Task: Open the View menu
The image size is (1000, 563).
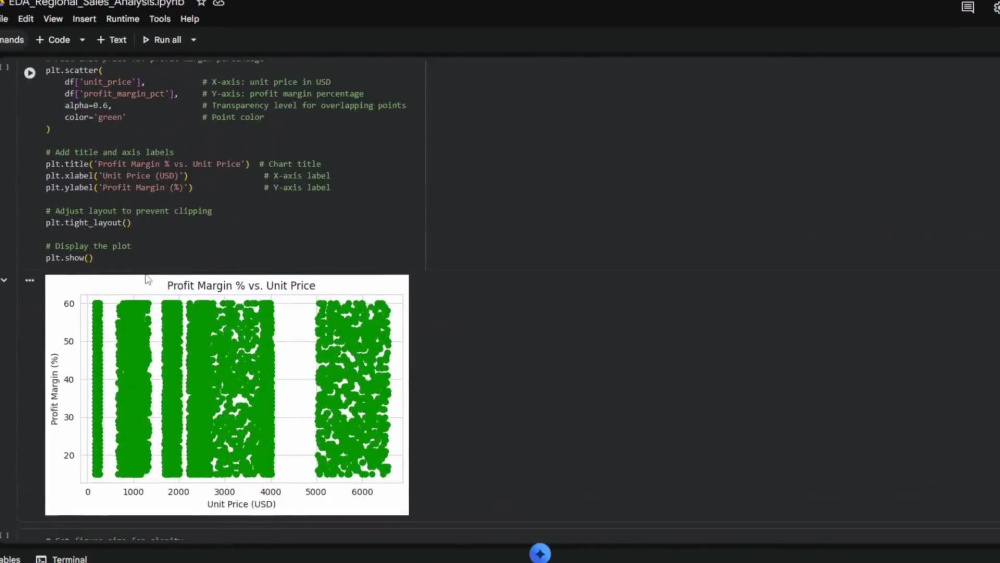Action: 53,19
